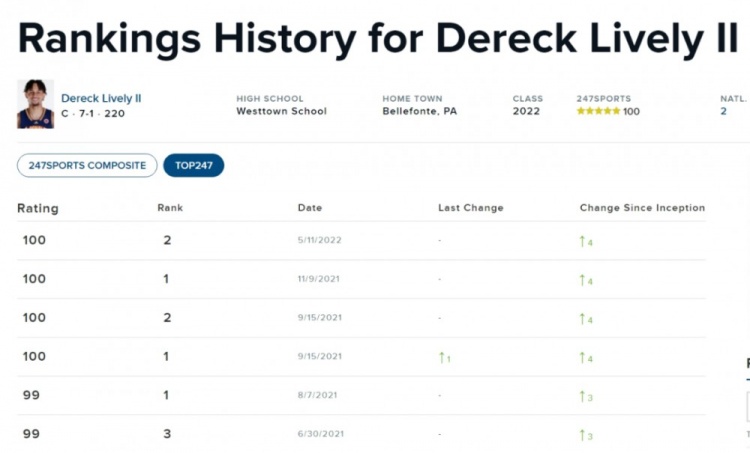Click Last Change up arrow showing 1
This screenshot has height=453, width=750.
(442, 357)
